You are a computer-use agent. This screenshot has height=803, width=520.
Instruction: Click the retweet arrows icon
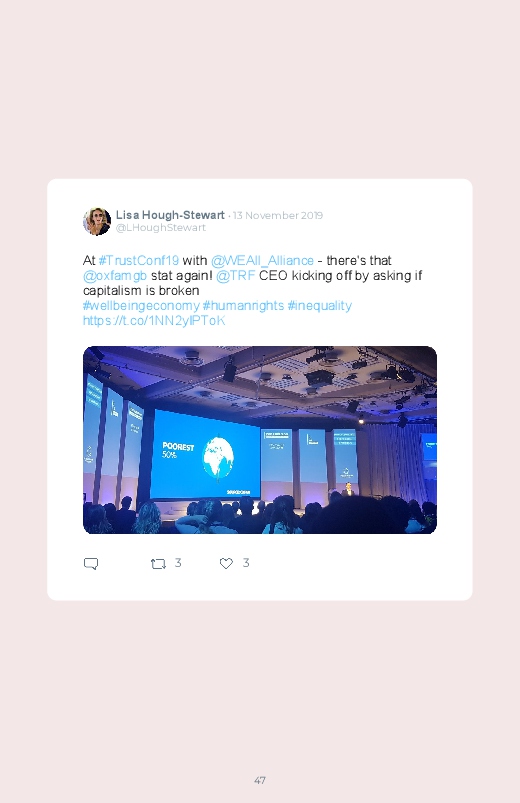[158, 564]
